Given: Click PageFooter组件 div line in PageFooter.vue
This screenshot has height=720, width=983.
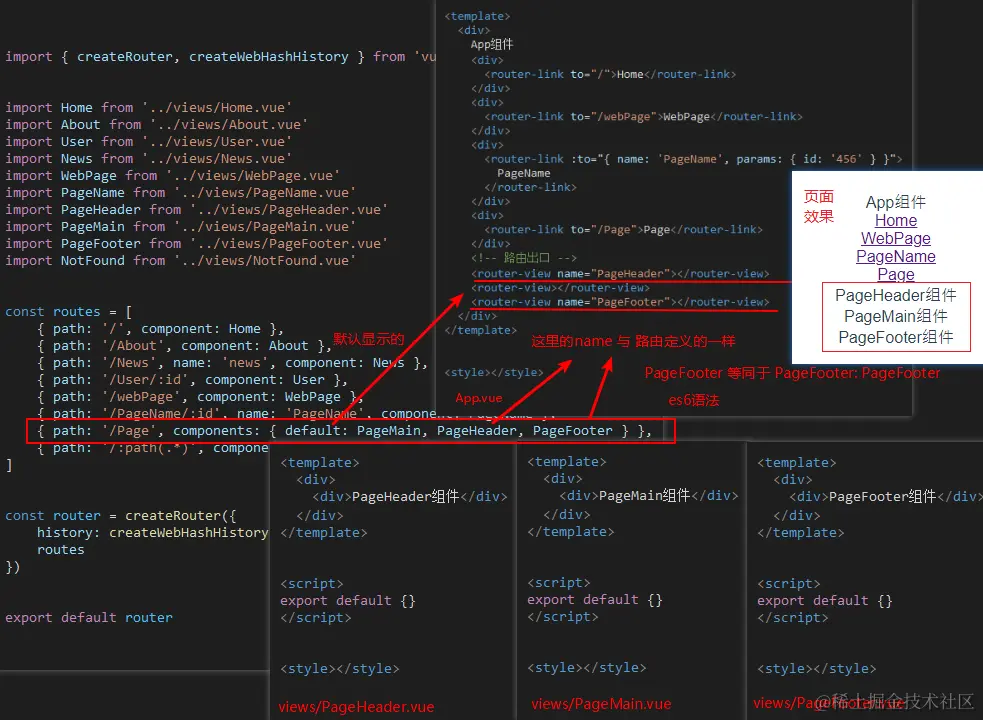Looking at the screenshot, I should [x=885, y=497].
